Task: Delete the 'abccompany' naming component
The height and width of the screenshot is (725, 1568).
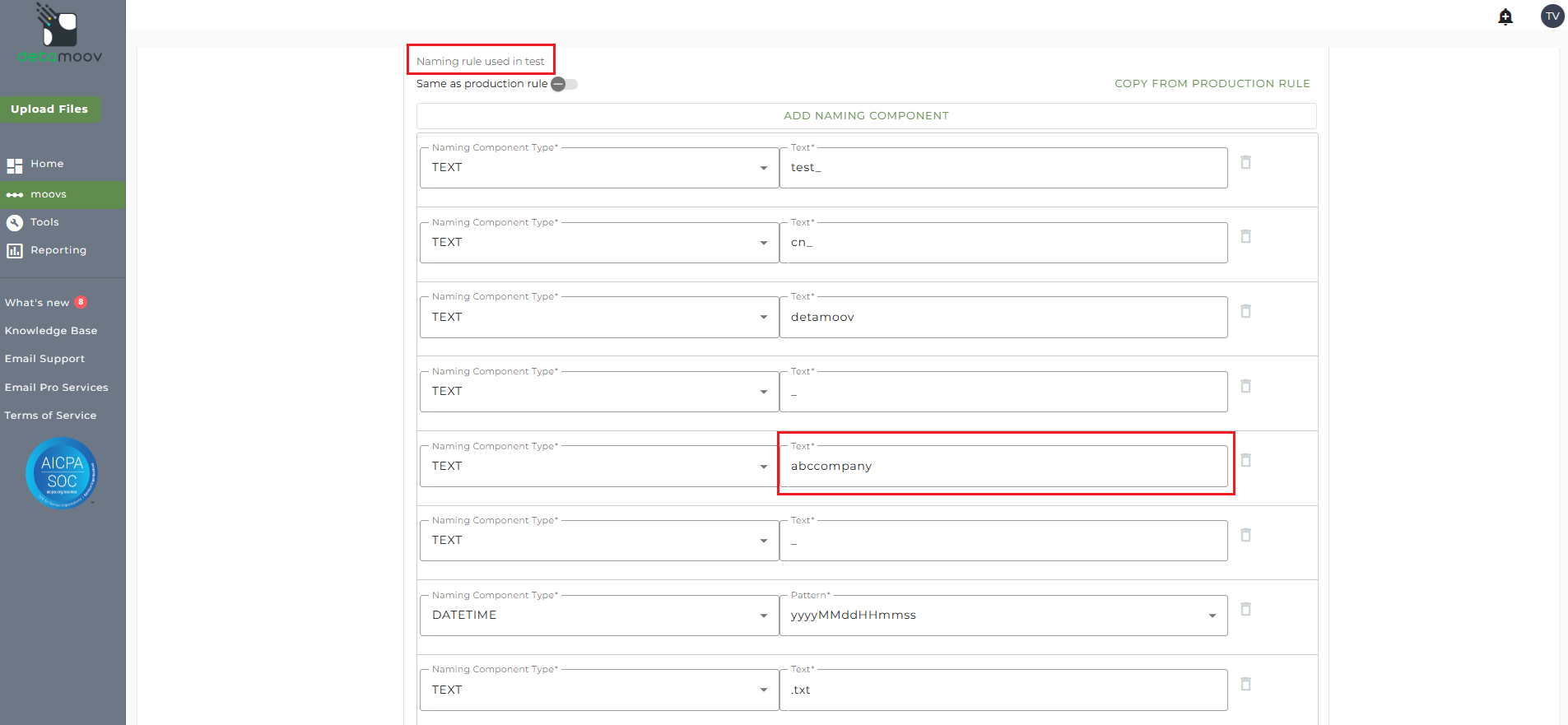Action: (x=1246, y=461)
